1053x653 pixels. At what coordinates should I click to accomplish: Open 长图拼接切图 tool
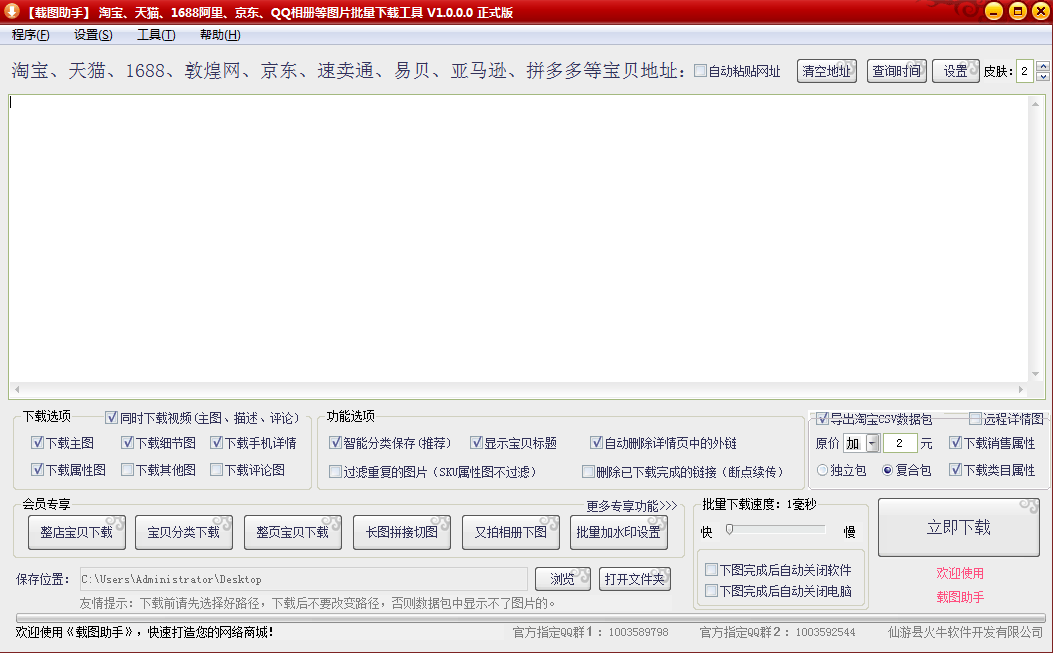402,532
